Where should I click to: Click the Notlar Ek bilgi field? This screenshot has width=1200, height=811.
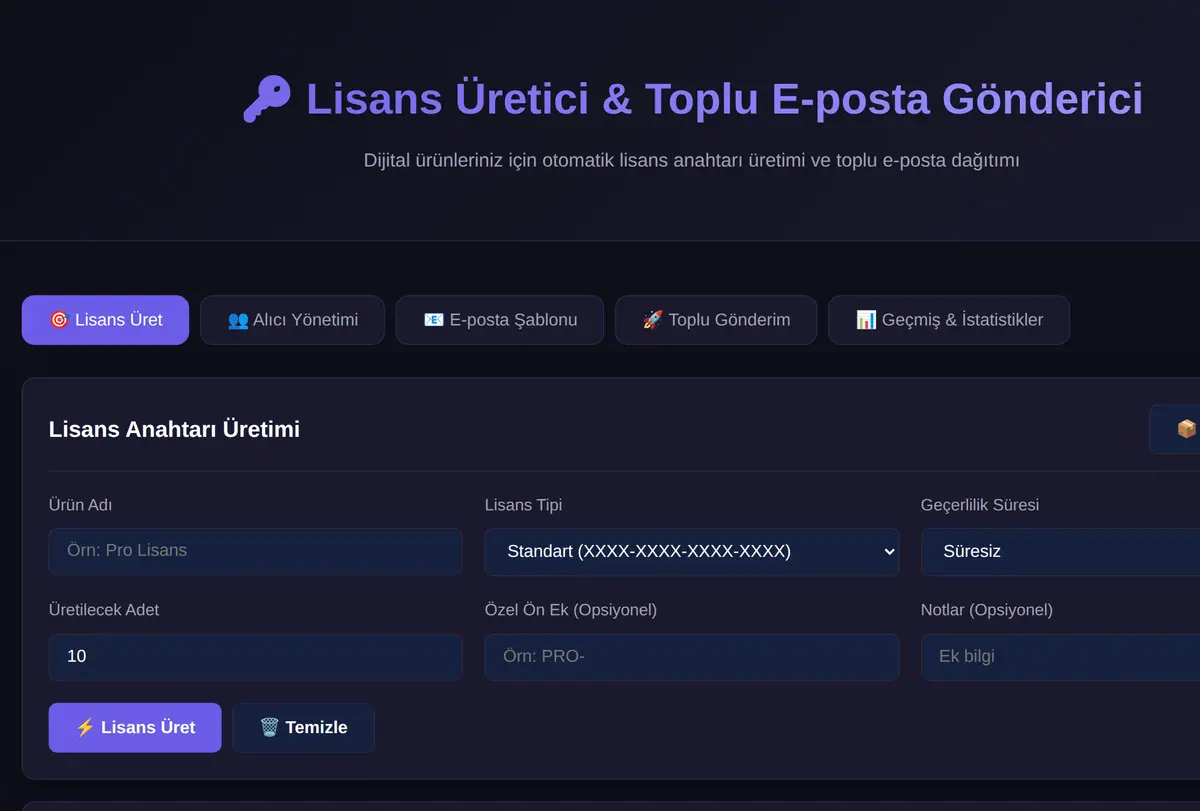1060,657
